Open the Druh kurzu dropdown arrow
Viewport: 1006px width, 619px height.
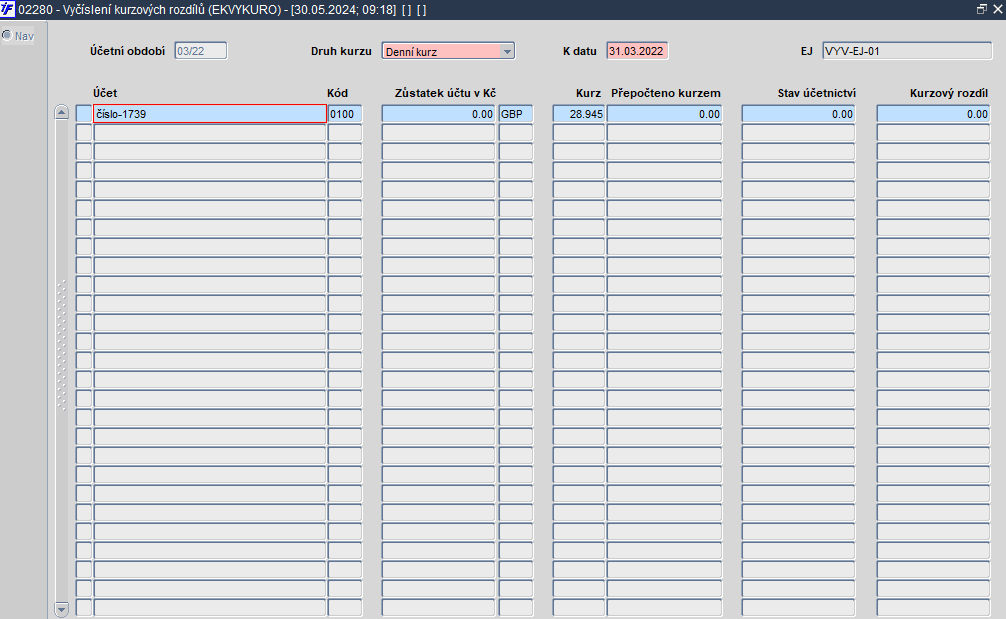click(507, 51)
